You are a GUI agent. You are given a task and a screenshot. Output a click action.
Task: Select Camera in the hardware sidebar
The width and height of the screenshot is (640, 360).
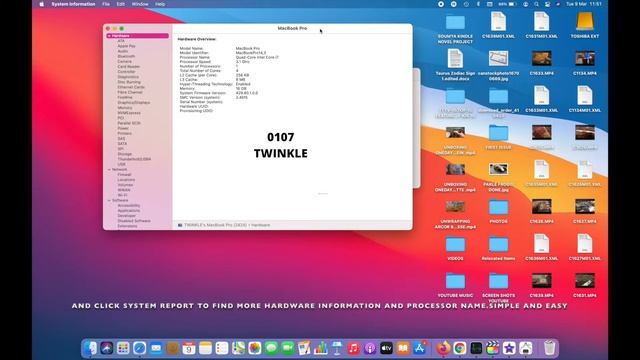click(124, 61)
